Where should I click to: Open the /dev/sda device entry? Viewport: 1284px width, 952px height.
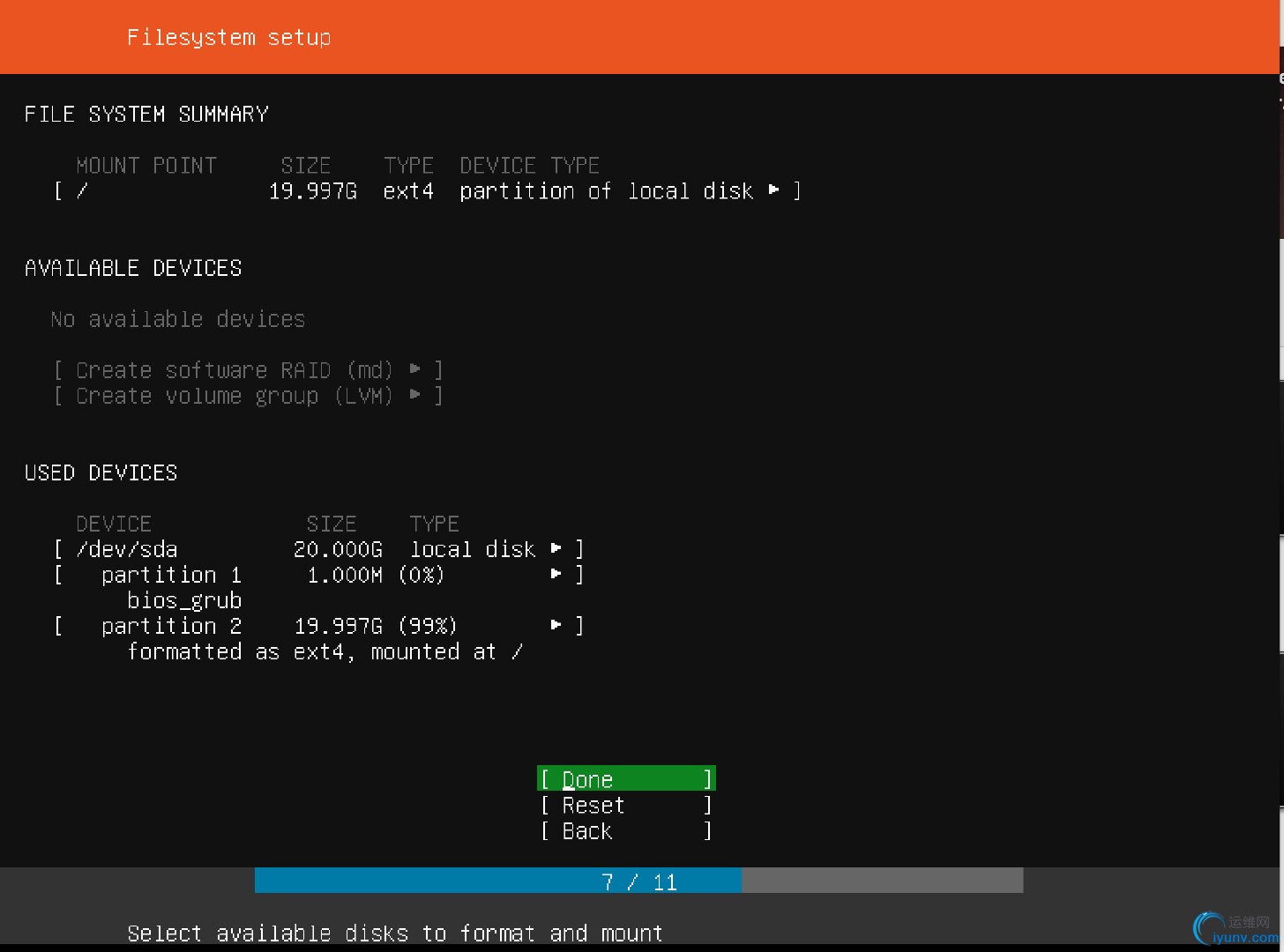pyautogui.click(x=319, y=549)
